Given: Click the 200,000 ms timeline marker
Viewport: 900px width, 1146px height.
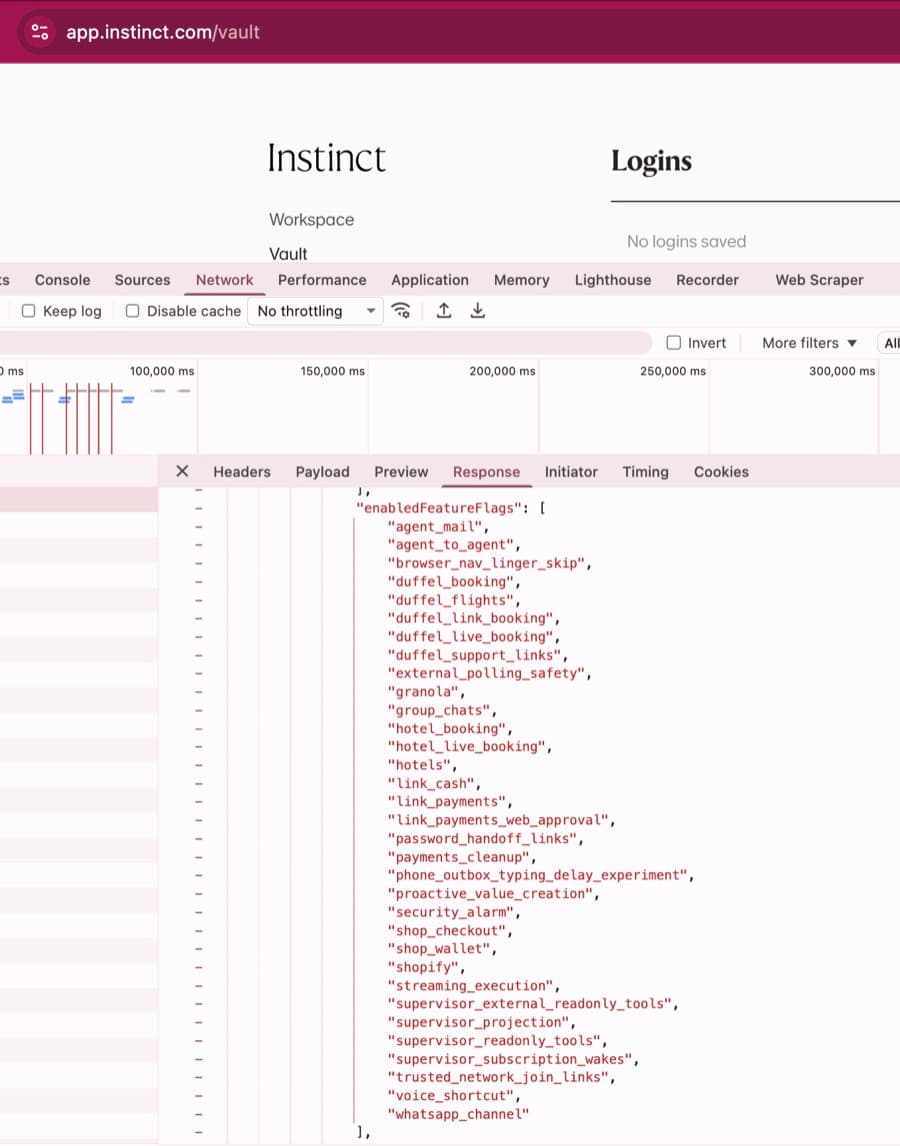Looking at the screenshot, I should [x=502, y=371].
